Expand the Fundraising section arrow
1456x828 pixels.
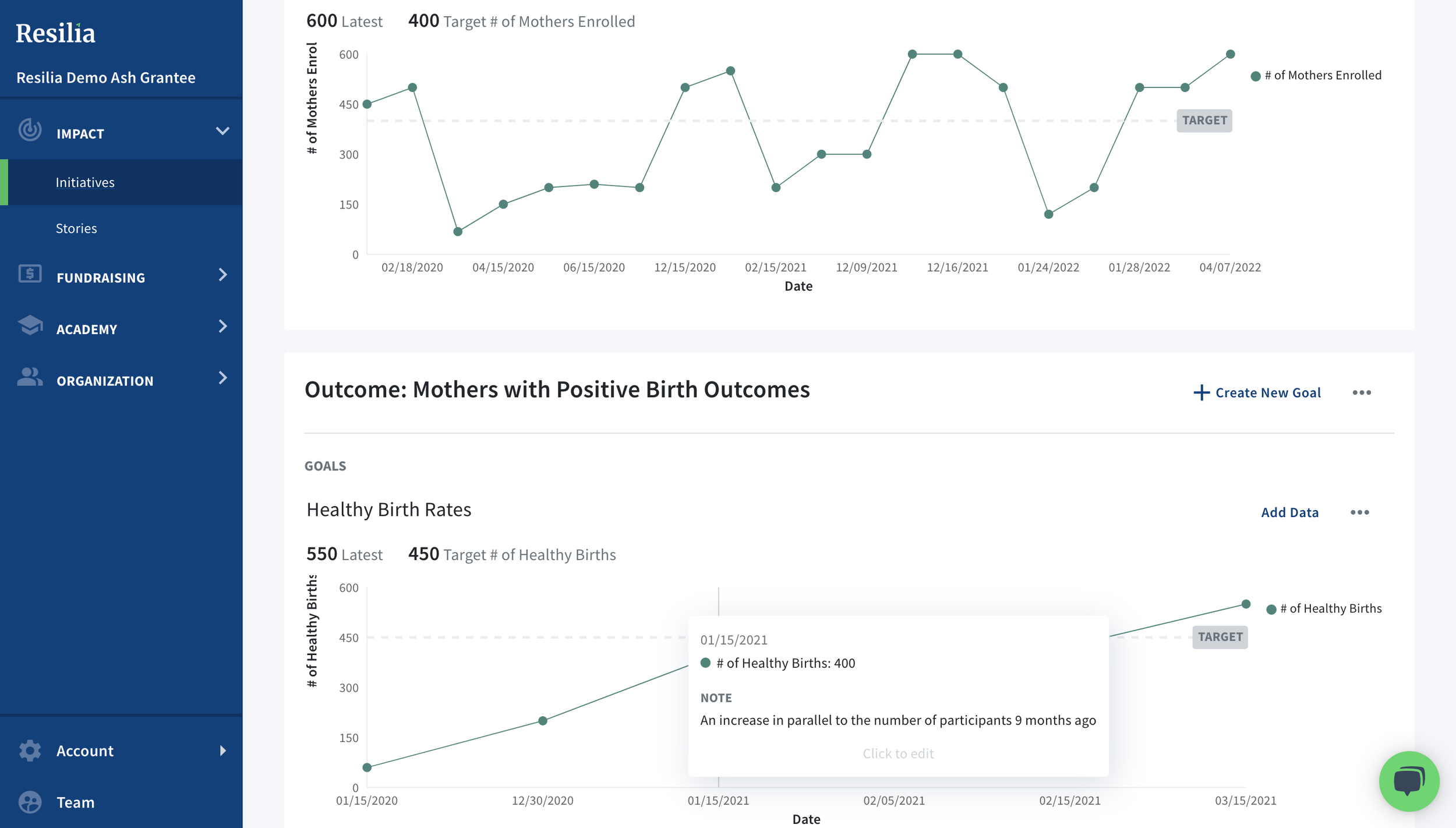222,275
